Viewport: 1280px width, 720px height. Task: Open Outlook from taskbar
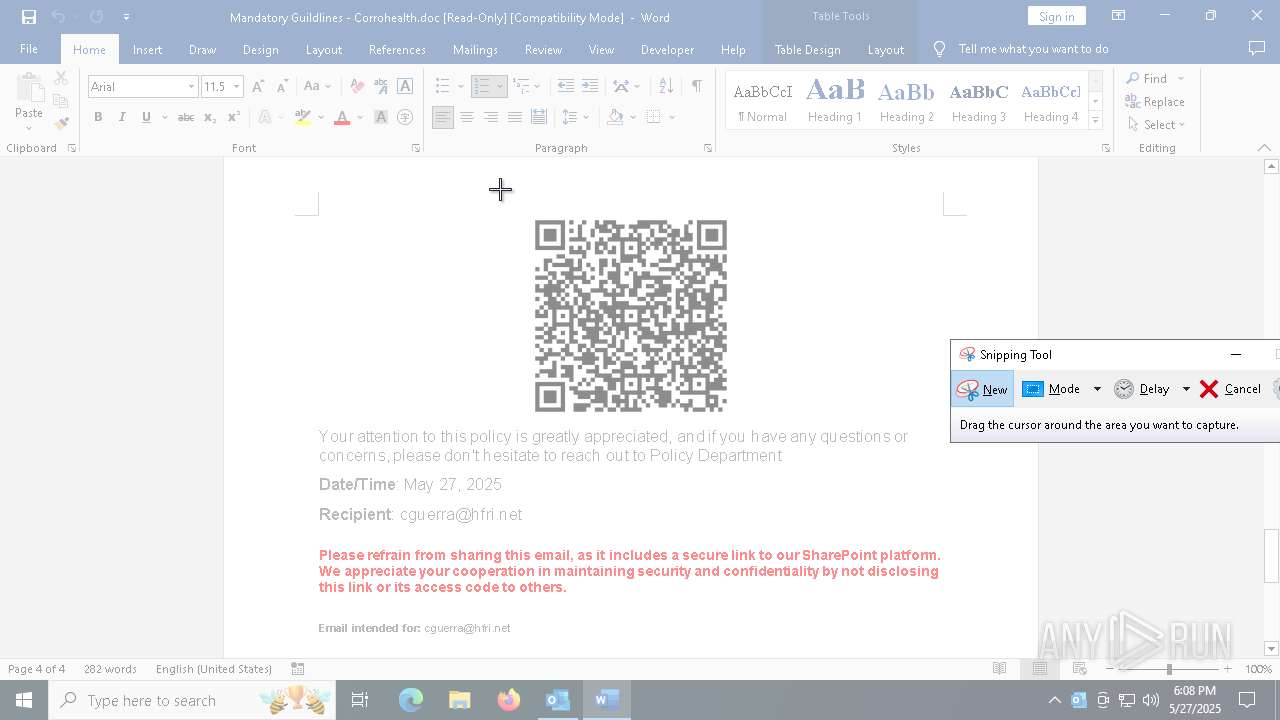[557, 700]
